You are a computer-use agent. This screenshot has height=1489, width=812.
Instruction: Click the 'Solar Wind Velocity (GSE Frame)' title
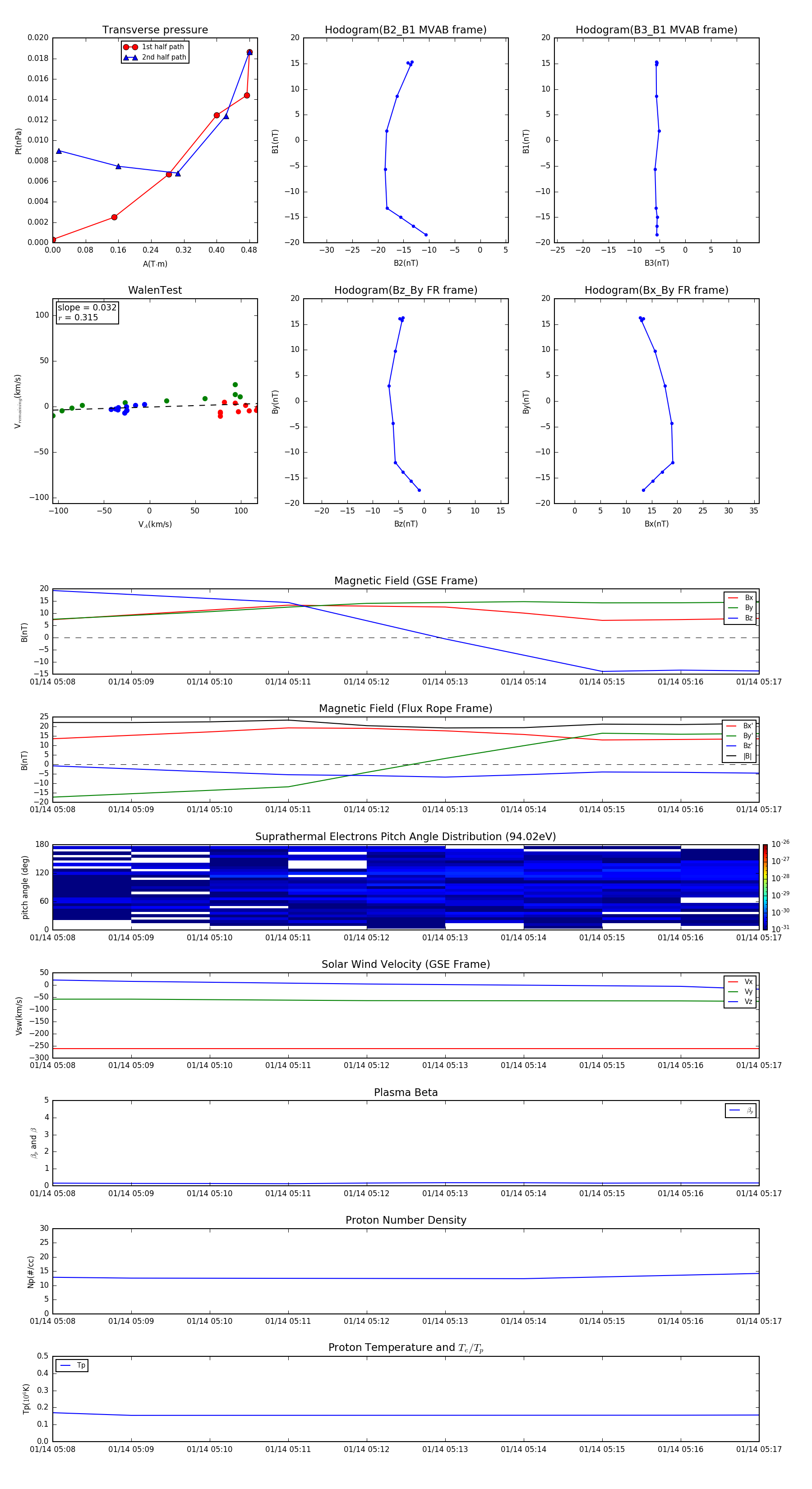[406, 964]
